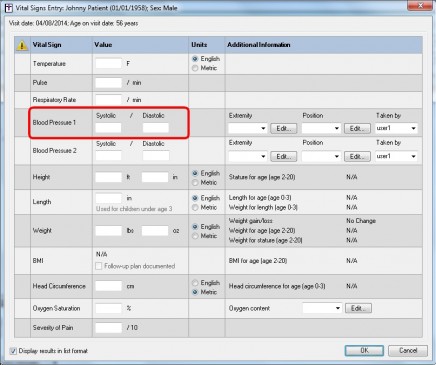Click 'BMI for age (age 2-20)' text
436x365 pixels.
tap(258, 261)
